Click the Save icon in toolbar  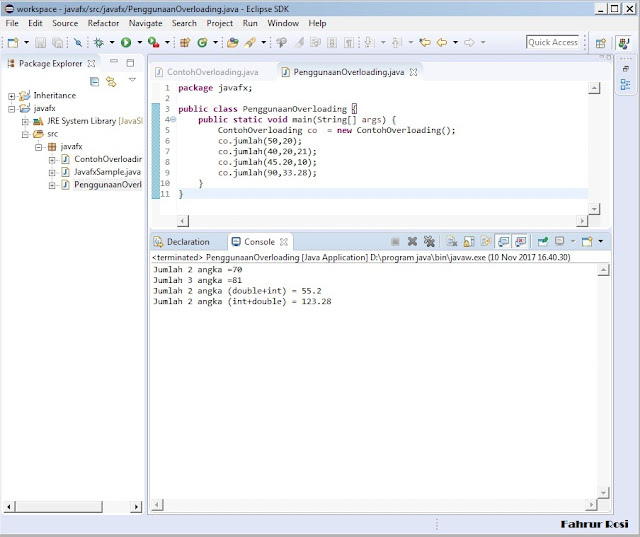point(40,42)
